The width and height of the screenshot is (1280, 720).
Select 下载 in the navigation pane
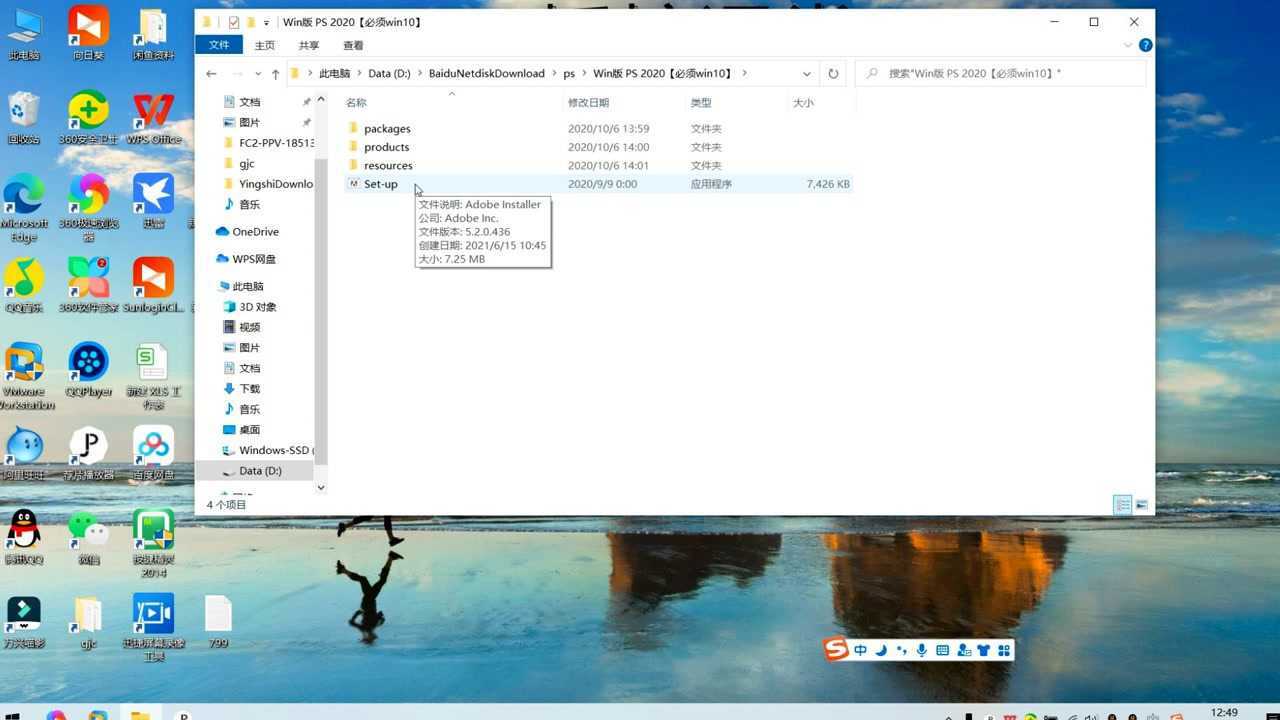pos(249,388)
